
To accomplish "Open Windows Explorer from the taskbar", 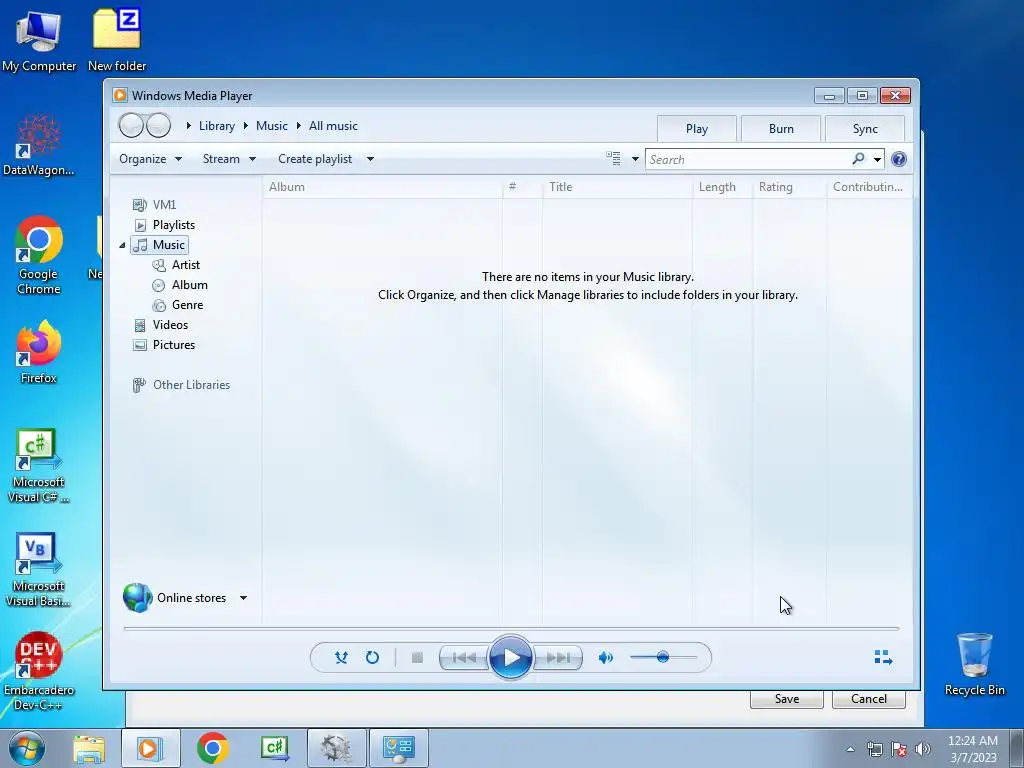I will [89, 748].
